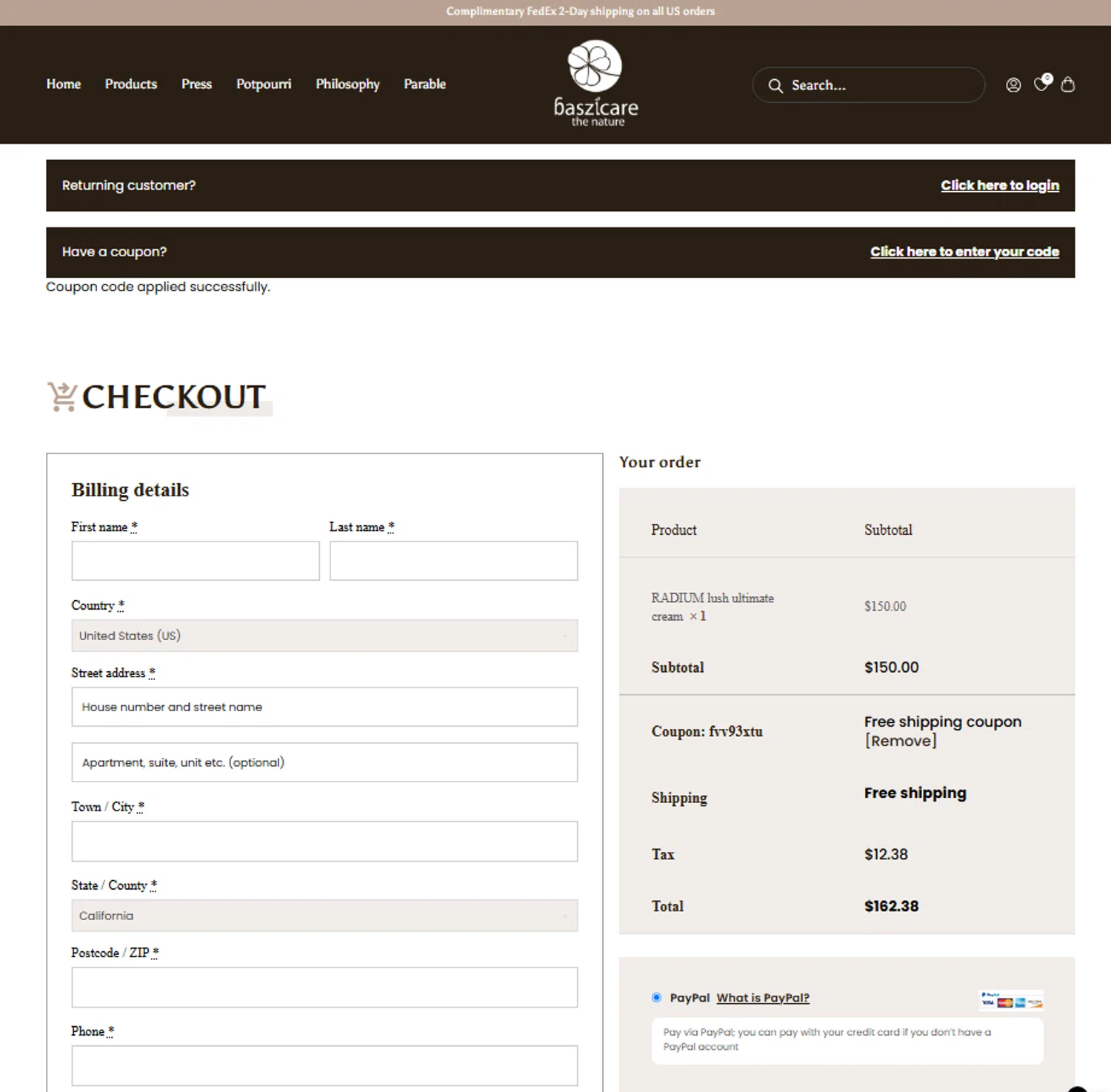Click the Town / City input field
This screenshot has height=1092, width=1111.
click(x=324, y=842)
